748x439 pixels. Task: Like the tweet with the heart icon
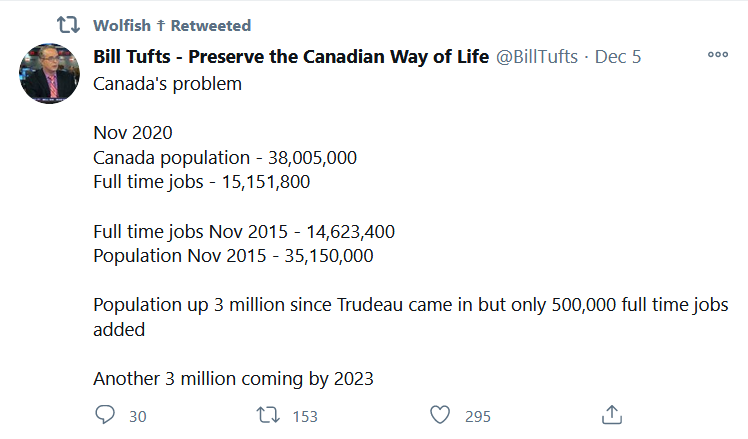(439, 415)
